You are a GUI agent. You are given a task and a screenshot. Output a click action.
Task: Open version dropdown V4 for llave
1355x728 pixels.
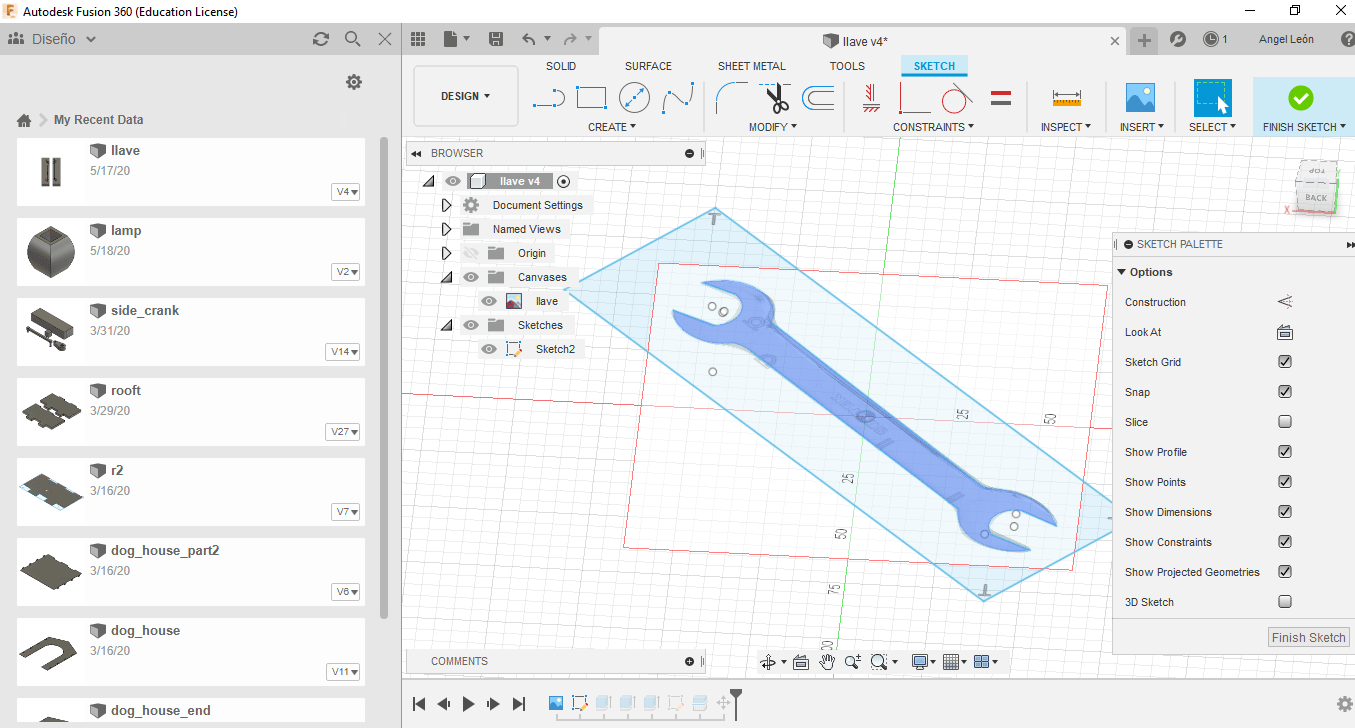pyautogui.click(x=346, y=192)
